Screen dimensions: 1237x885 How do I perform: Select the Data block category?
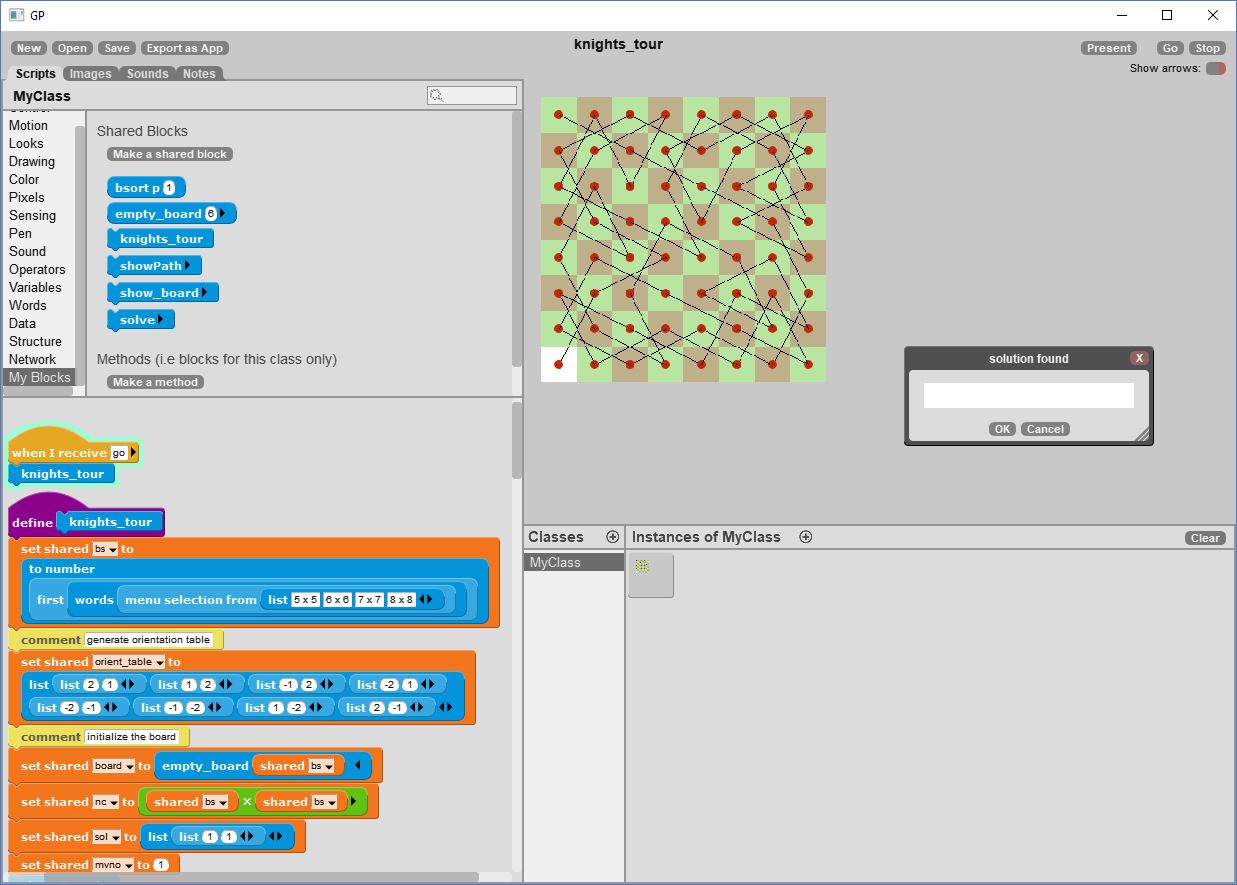22,323
